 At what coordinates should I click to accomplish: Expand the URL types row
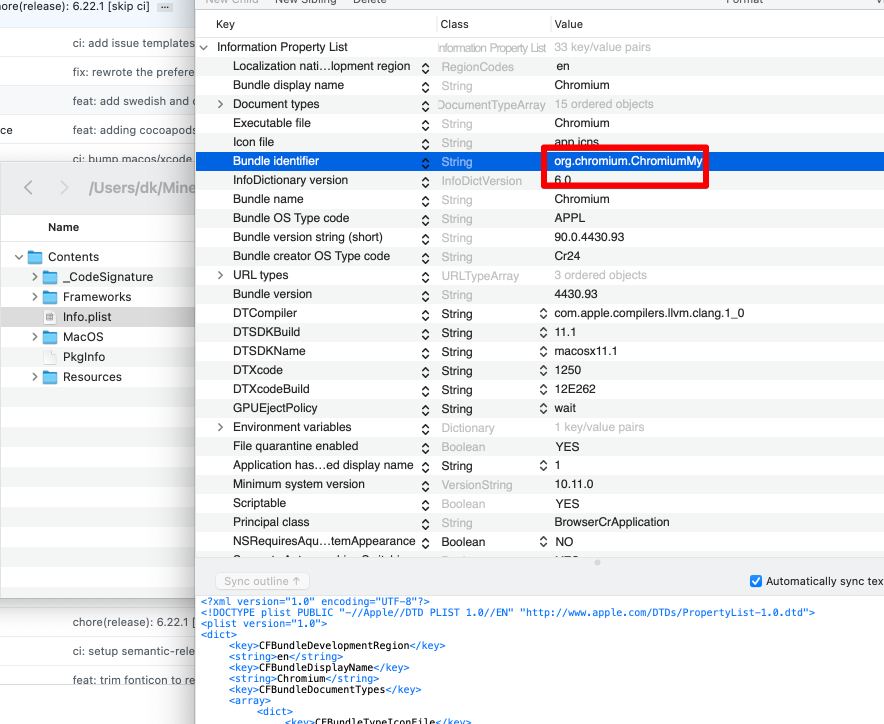(x=220, y=275)
